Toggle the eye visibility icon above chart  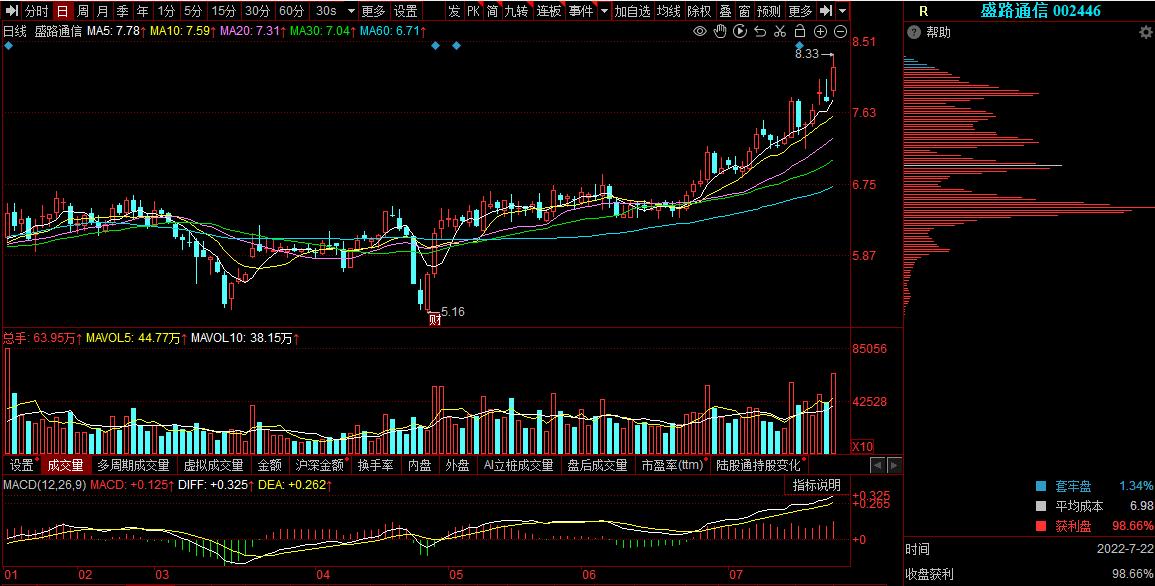(x=700, y=31)
